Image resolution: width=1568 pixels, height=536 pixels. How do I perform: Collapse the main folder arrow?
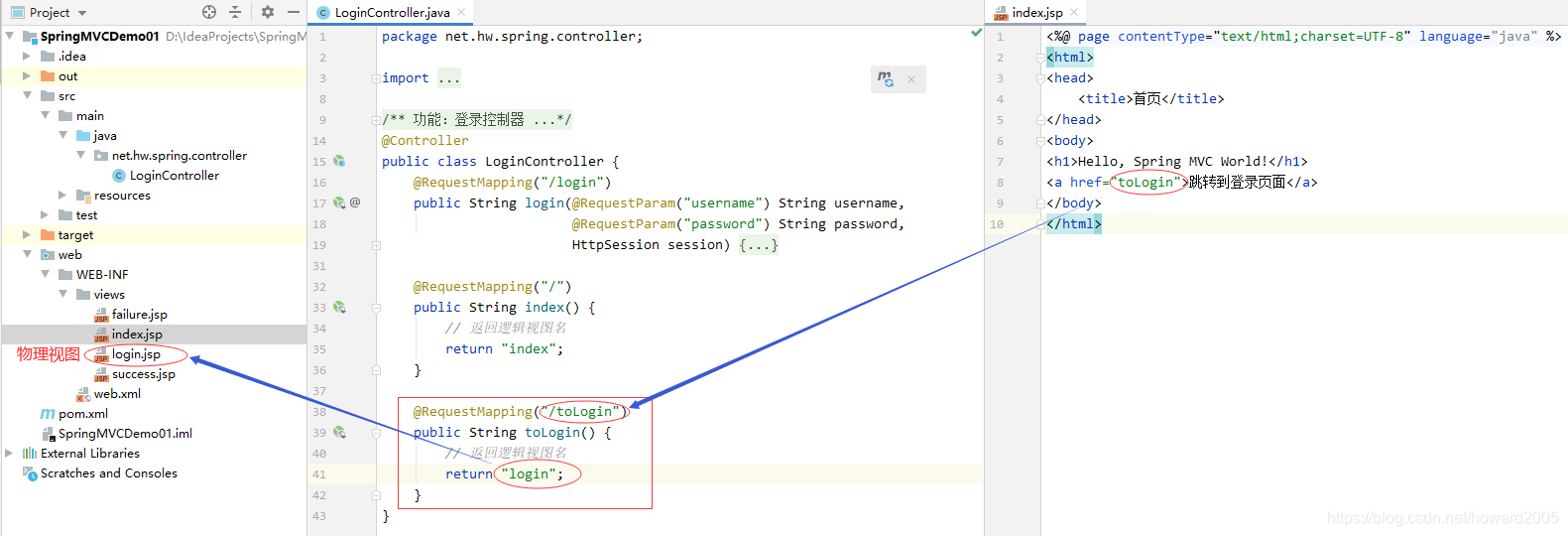45,116
